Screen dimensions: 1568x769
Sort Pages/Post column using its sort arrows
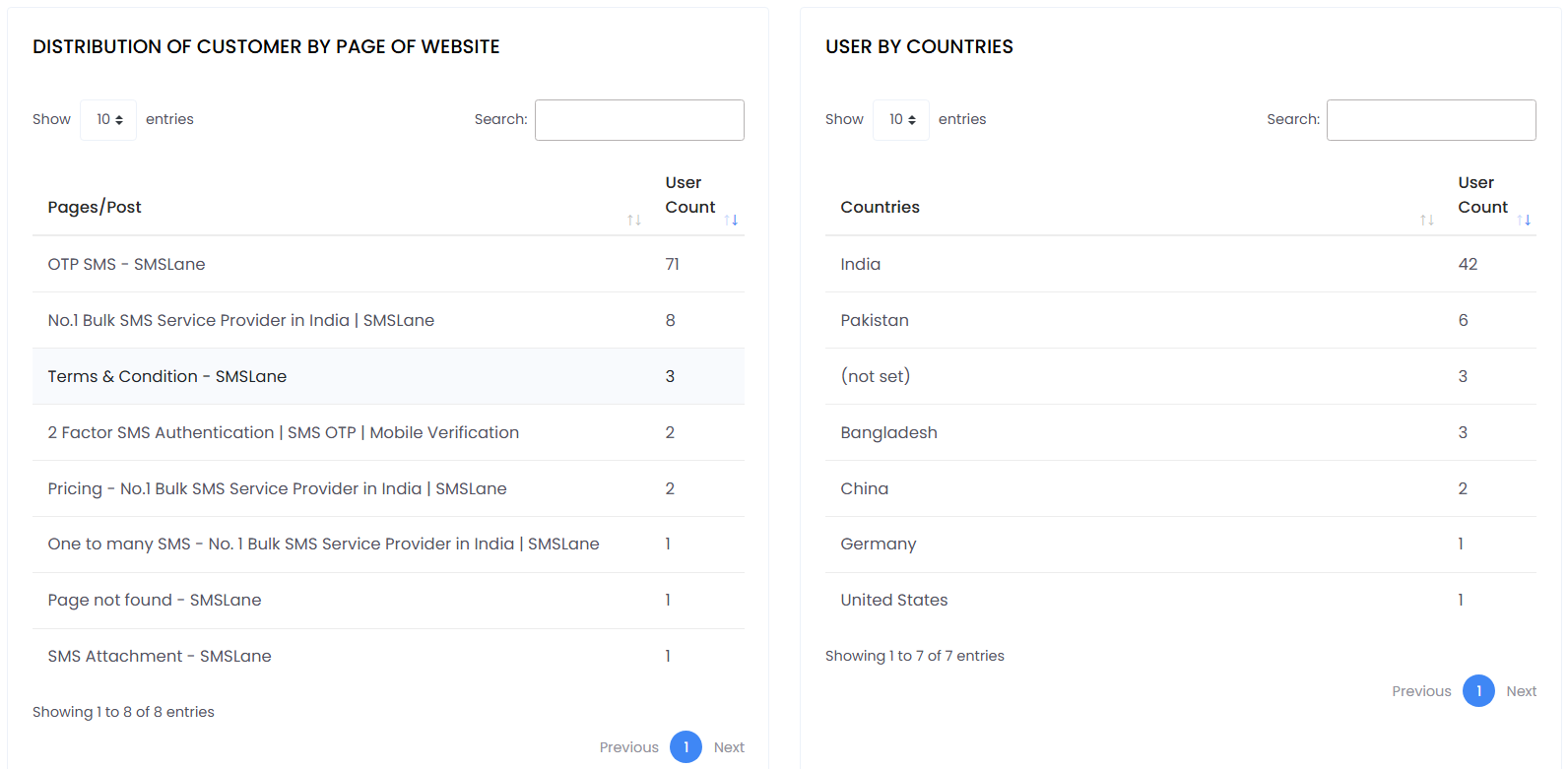point(634,220)
